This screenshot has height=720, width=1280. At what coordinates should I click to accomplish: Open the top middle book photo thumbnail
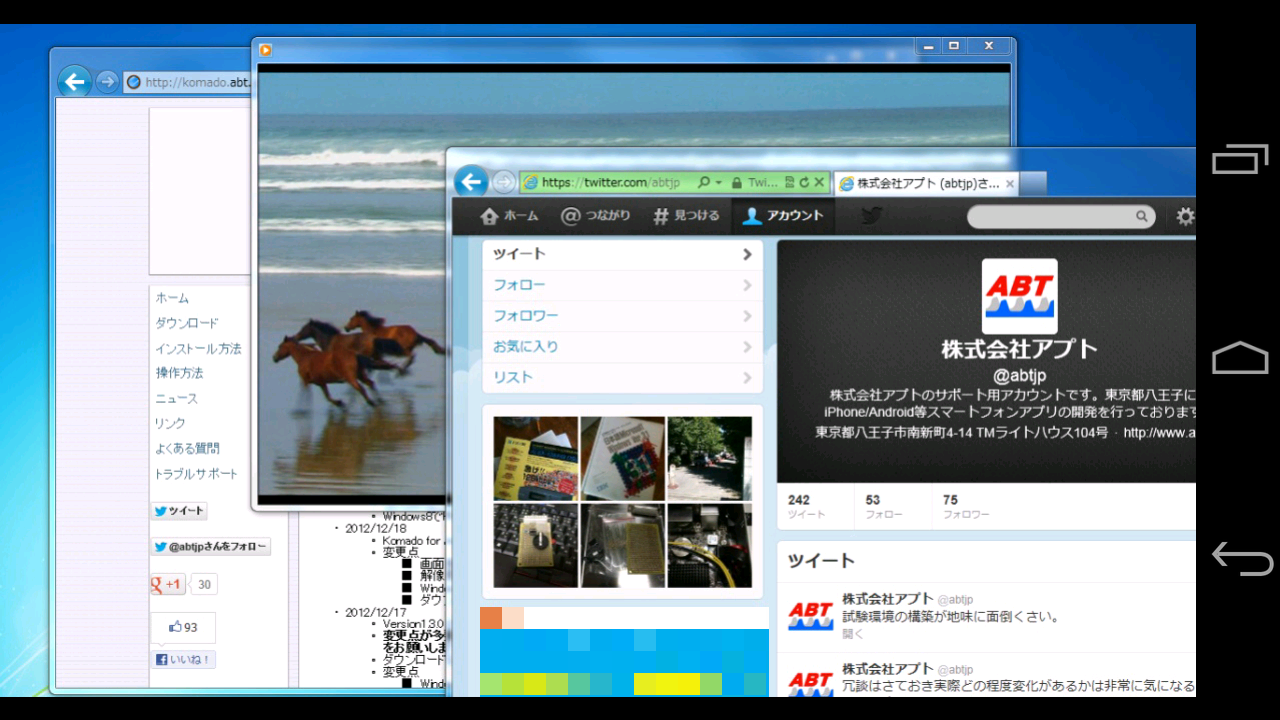point(623,458)
